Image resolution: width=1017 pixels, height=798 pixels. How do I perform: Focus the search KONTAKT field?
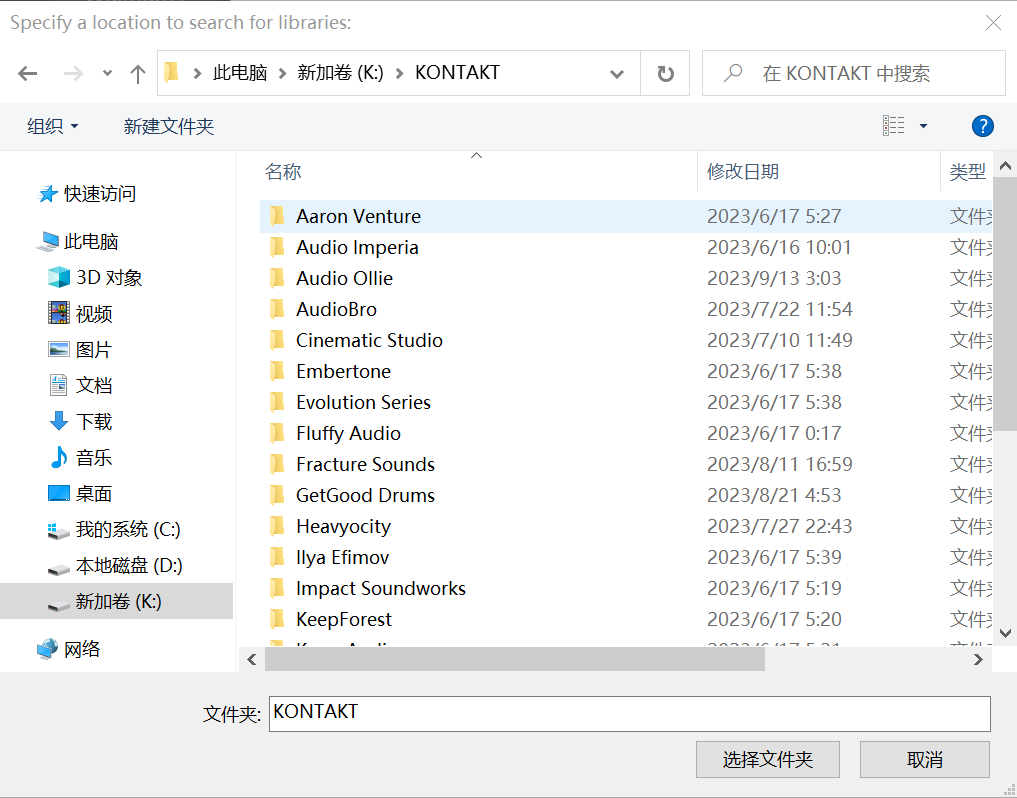point(854,73)
